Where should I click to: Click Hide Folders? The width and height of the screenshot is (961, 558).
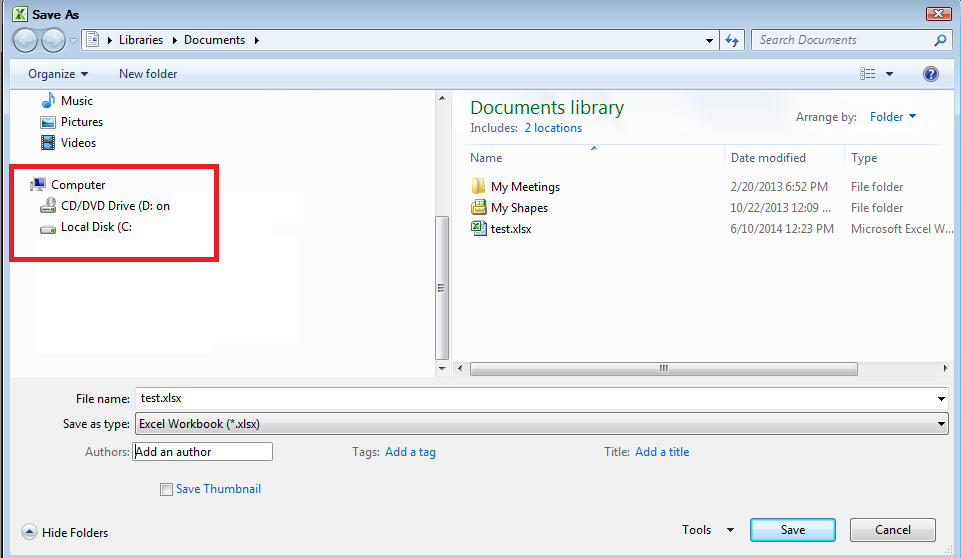(65, 532)
